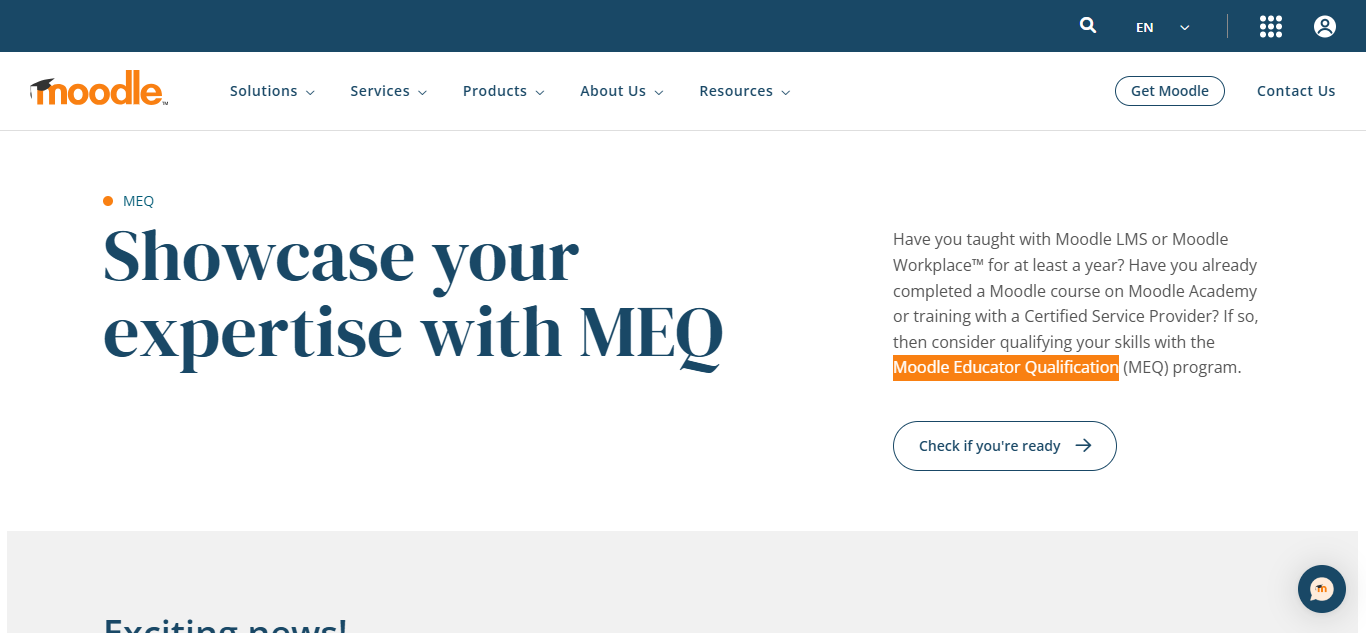Click the Products menu item
Image resolution: width=1366 pixels, height=633 pixels.
(495, 91)
